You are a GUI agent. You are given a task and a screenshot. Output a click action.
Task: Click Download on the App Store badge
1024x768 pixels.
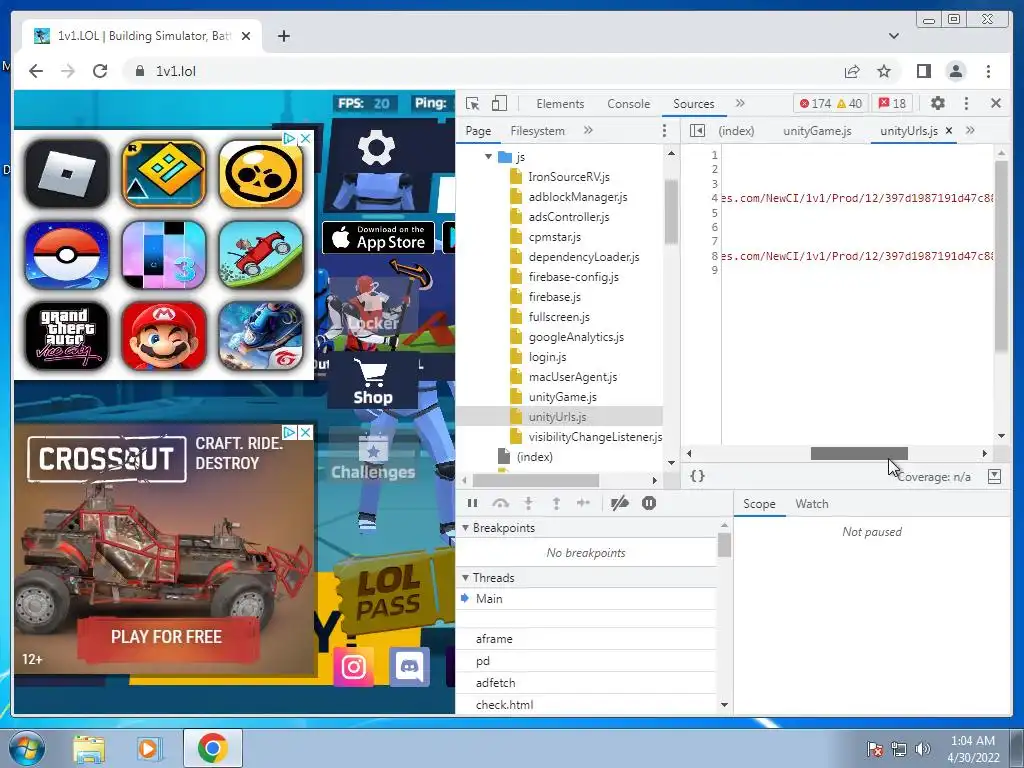tap(378, 238)
